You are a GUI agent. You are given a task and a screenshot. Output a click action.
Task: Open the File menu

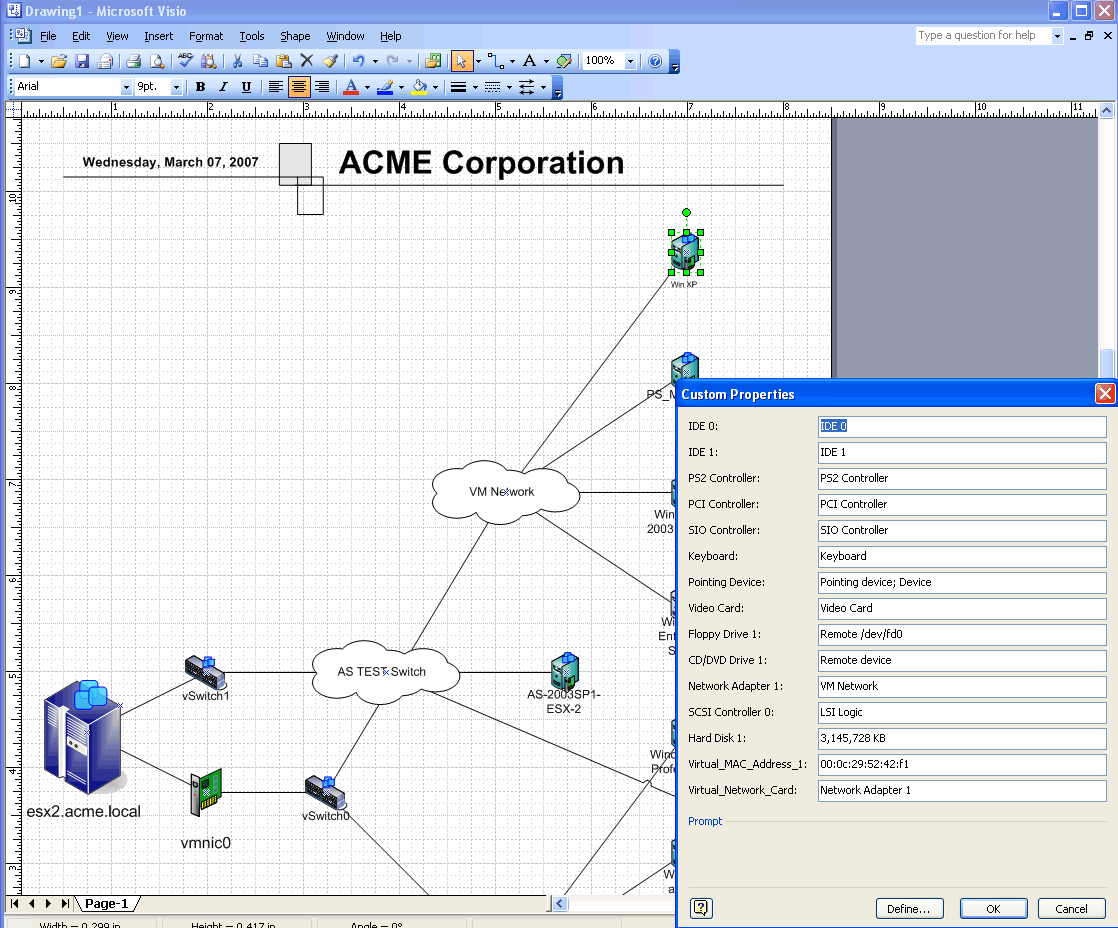[48, 36]
